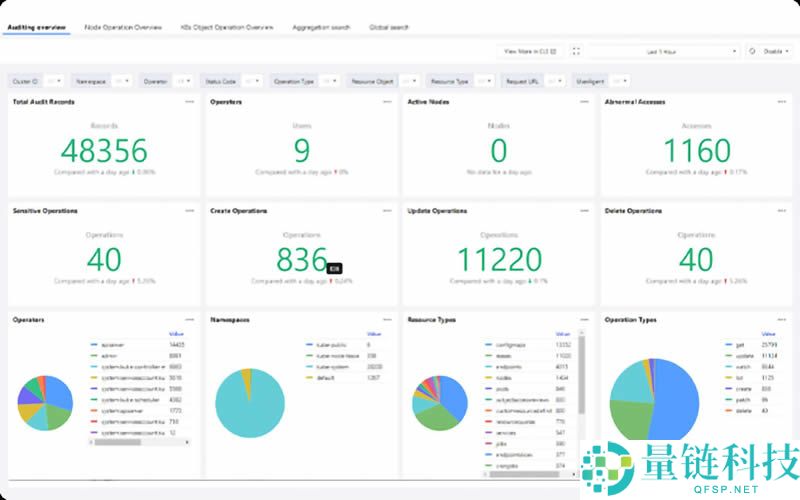Click the ellipsis on Delete Operations card
800x500 pixels.
pyautogui.click(x=781, y=211)
